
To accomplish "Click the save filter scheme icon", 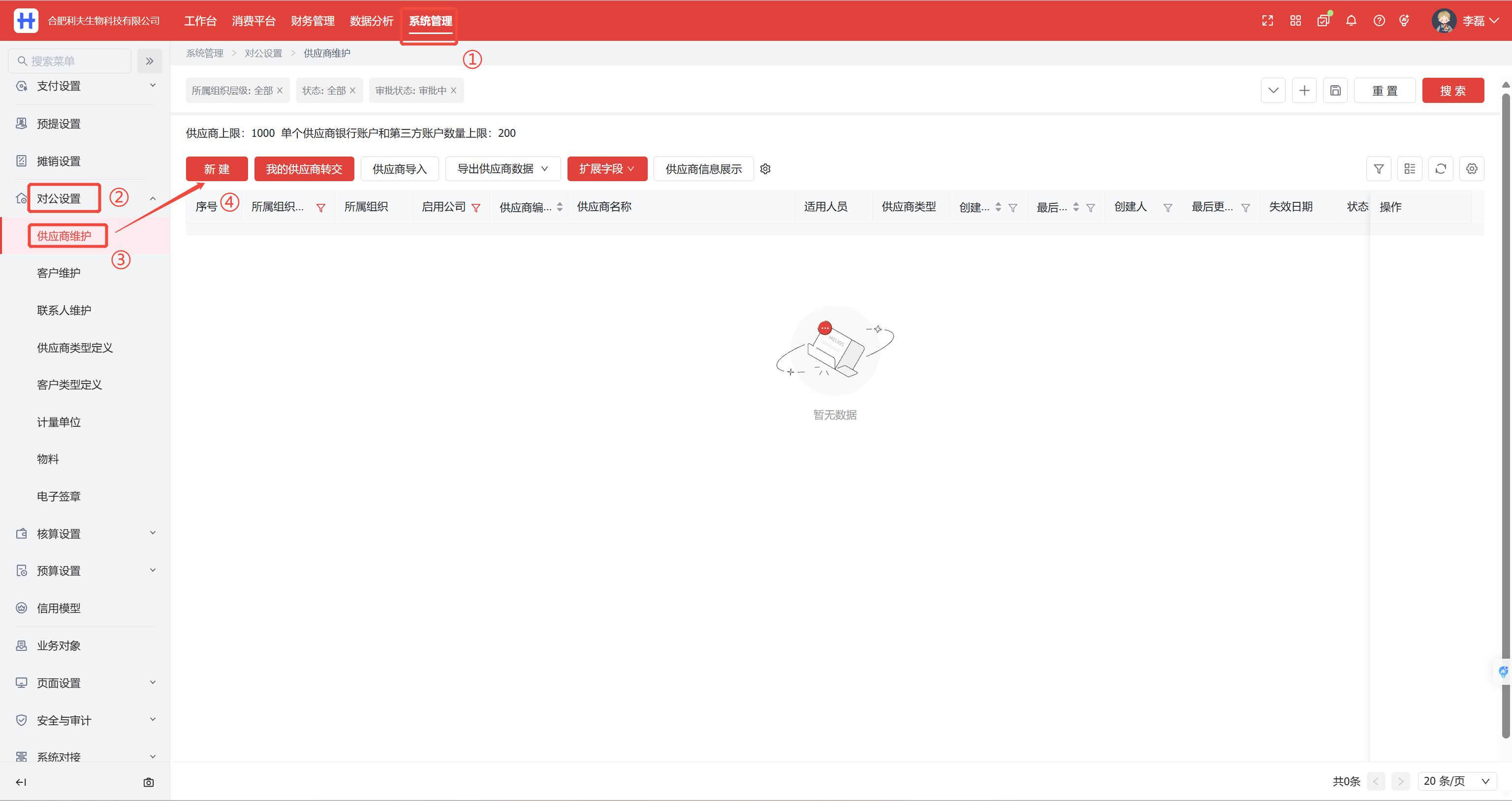I will (x=1335, y=91).
